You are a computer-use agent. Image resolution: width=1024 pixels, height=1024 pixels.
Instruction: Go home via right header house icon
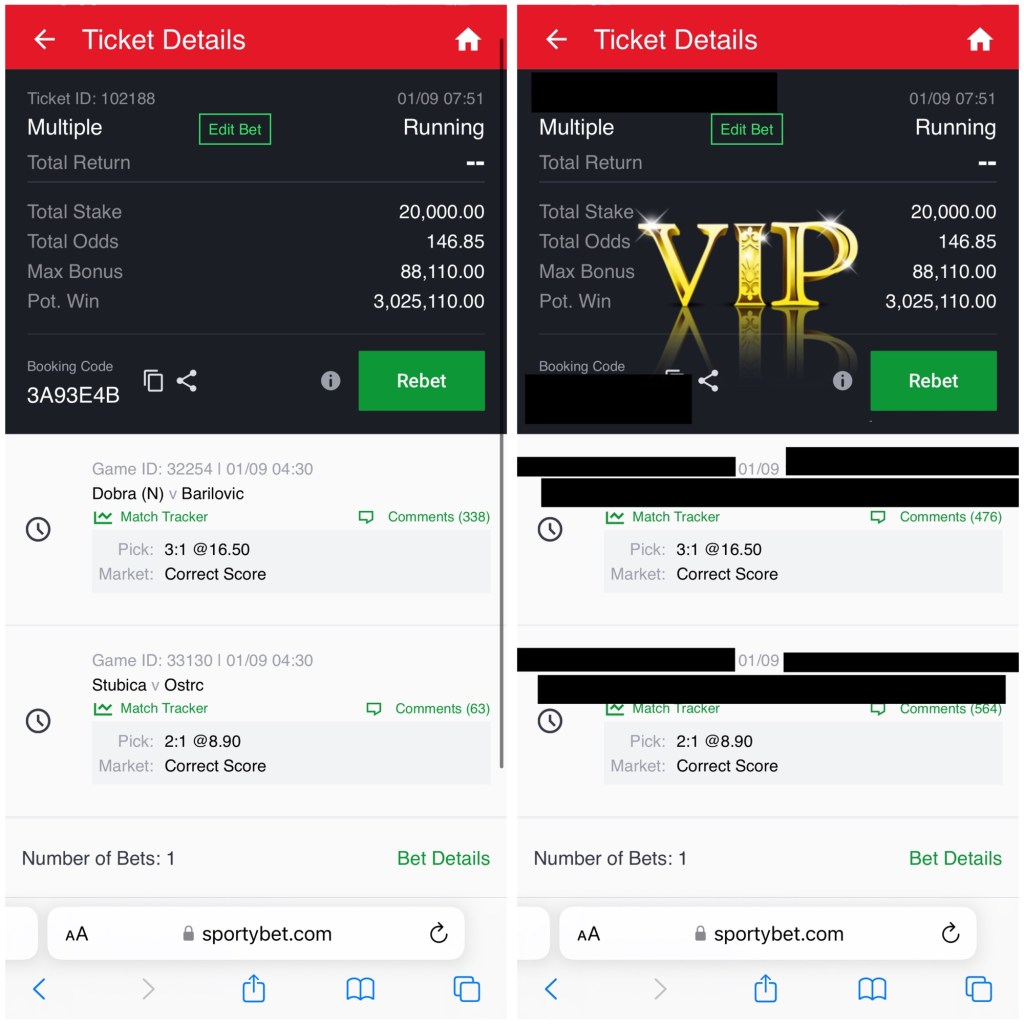(x=980, y=40)
